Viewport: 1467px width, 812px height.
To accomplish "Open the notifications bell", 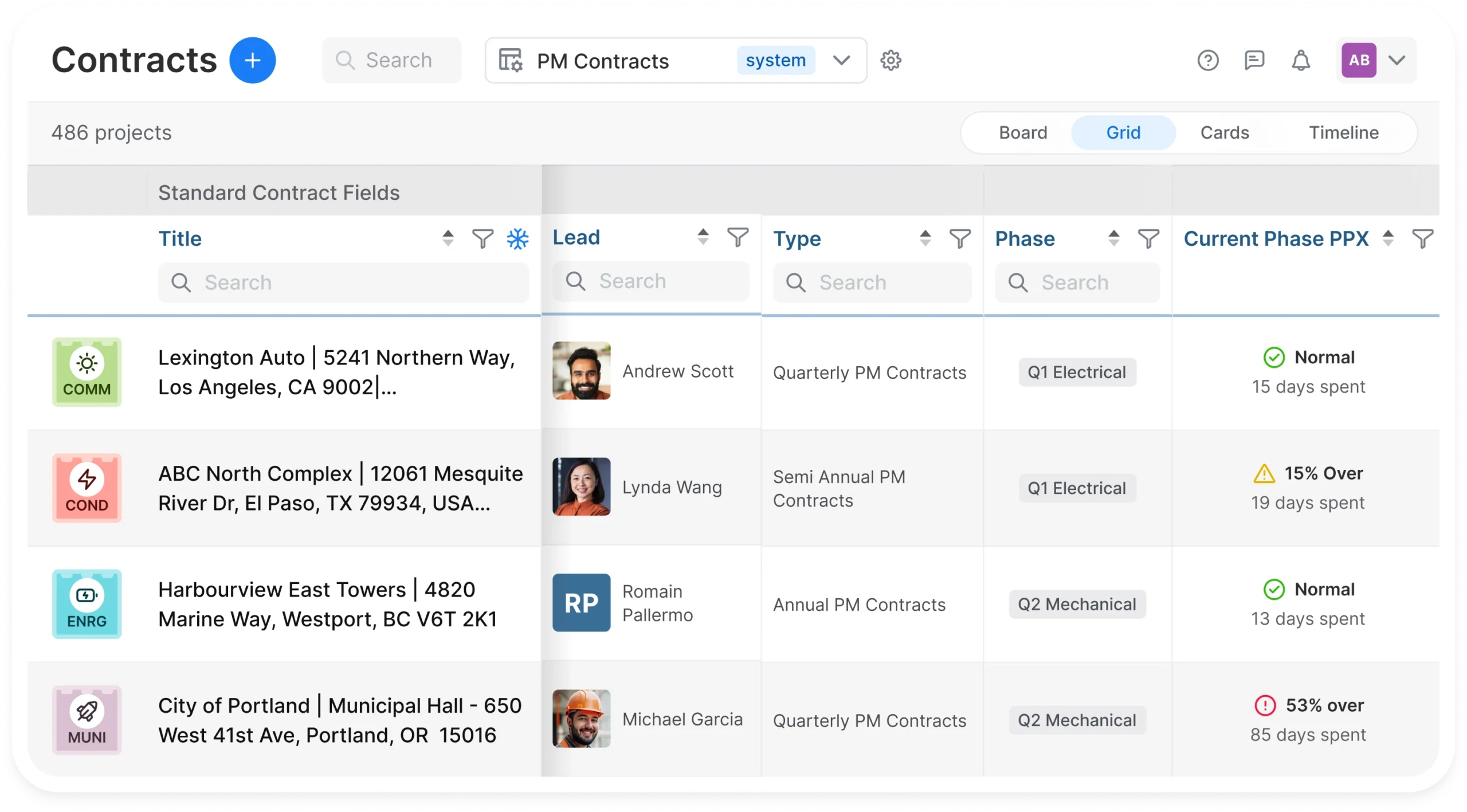I will [1301, 60].
